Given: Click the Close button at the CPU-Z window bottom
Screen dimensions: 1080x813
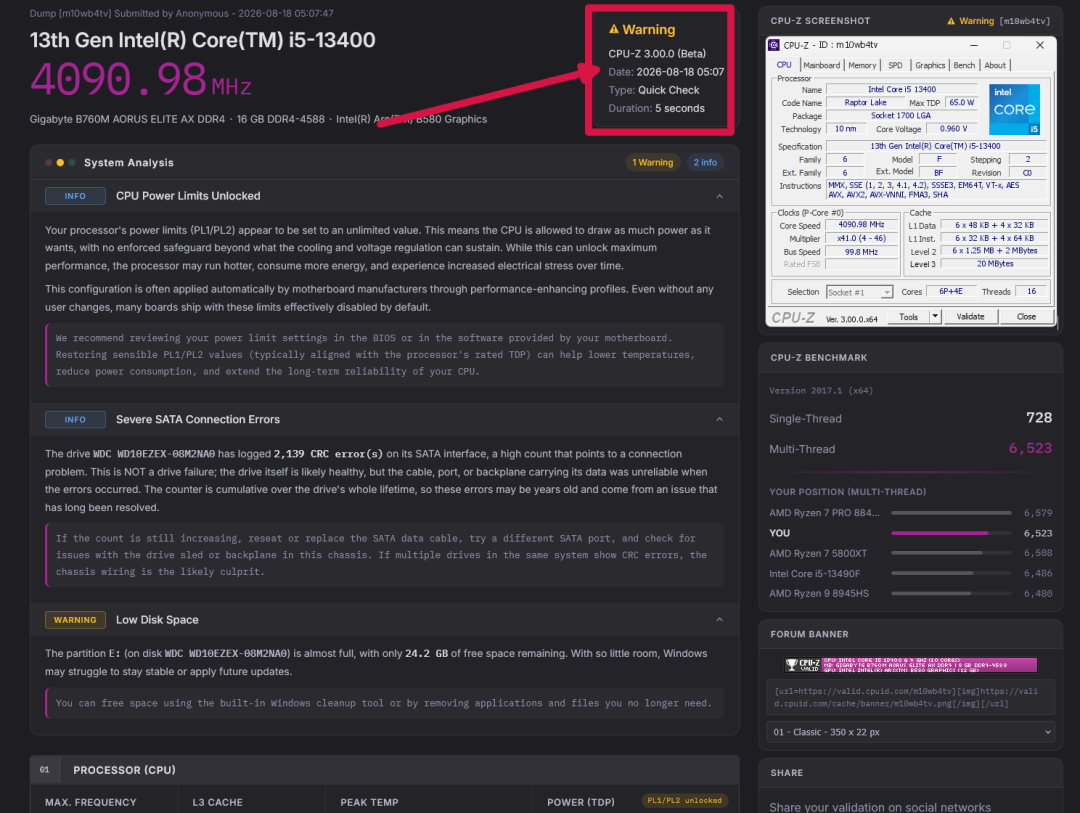Looking at the screenshot, I should [x=1026, y=317].
